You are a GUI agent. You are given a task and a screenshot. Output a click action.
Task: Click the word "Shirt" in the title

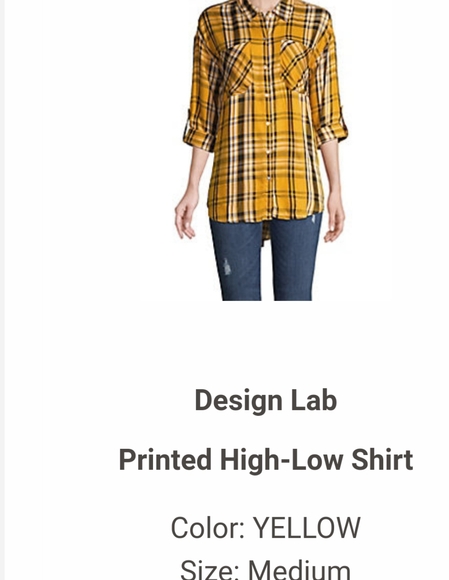382,460
